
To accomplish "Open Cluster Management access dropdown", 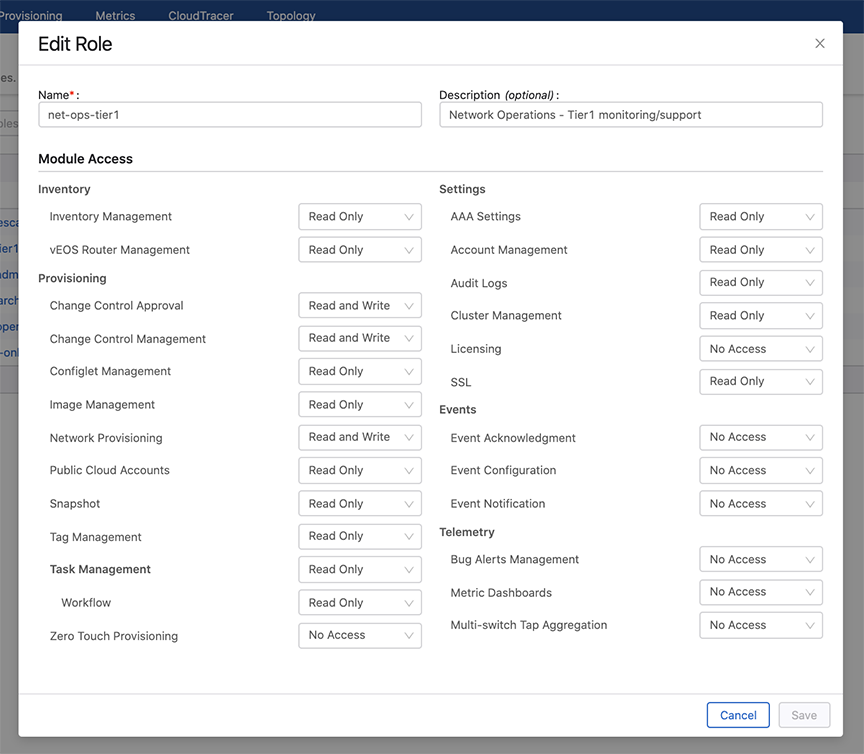I will (761, 316).
